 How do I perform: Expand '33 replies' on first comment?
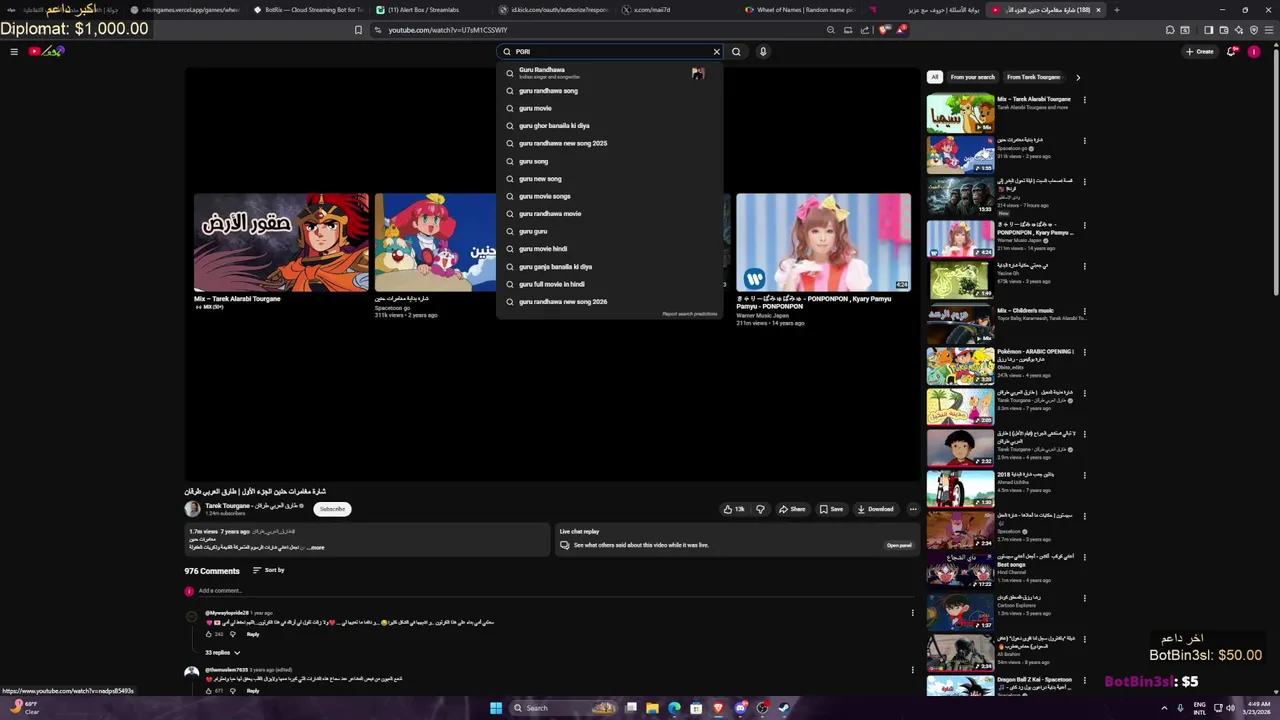tap(222, 653)
